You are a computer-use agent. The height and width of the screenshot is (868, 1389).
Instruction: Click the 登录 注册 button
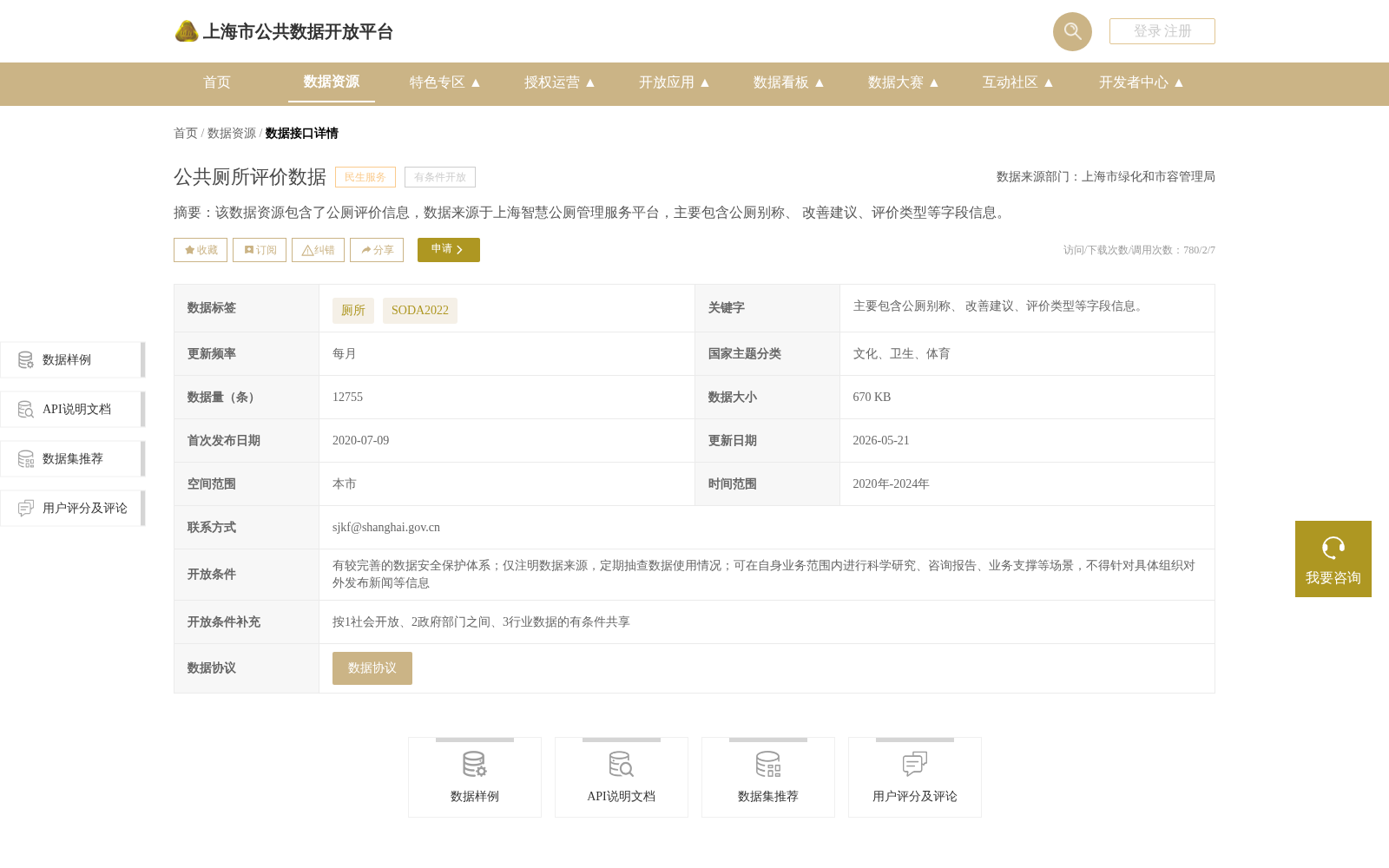(1162, 31)
